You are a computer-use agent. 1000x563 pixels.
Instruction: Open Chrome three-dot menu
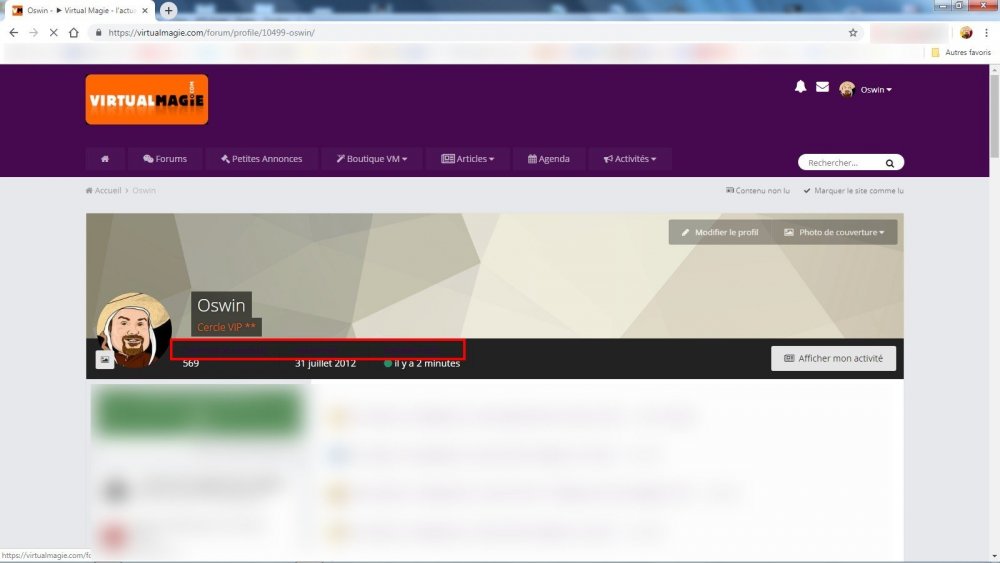986,32
